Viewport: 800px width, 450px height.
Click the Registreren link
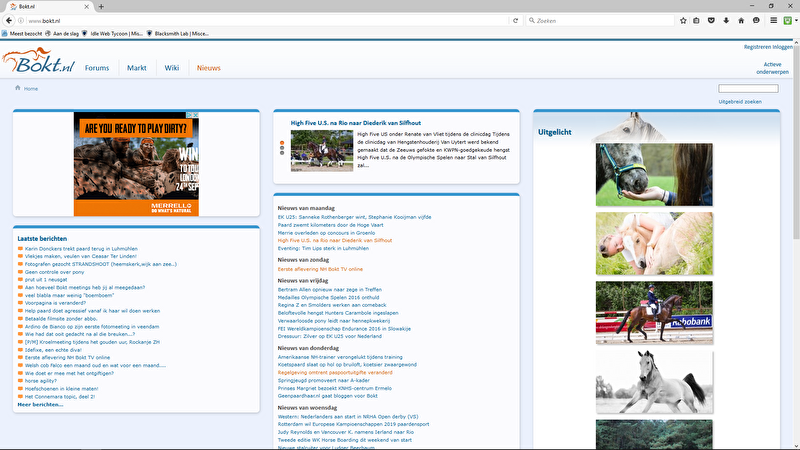(x=757, y=47)
